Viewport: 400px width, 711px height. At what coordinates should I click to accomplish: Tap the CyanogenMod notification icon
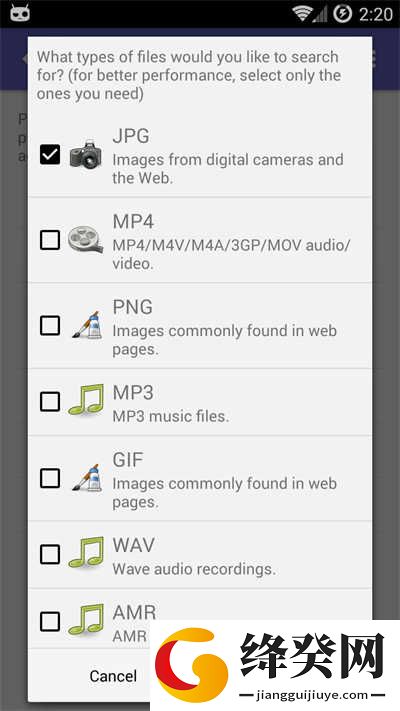20,13
